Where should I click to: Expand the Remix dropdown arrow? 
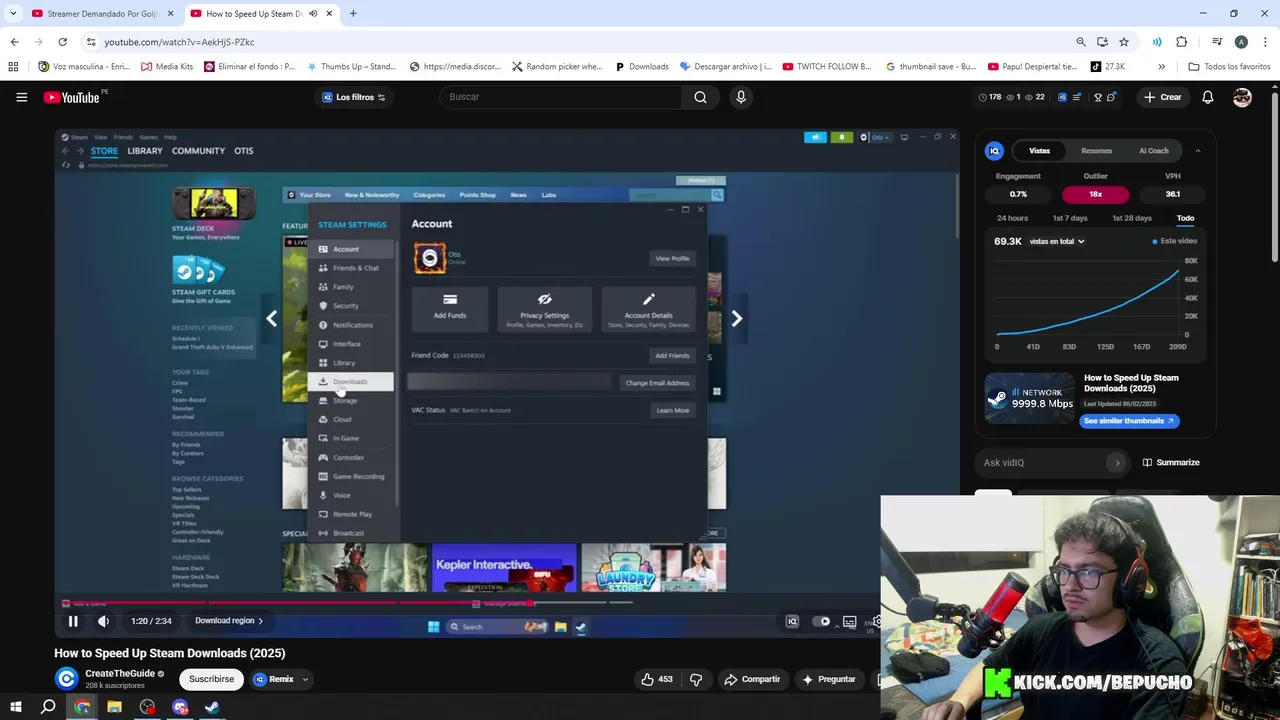tap(305, 679)
